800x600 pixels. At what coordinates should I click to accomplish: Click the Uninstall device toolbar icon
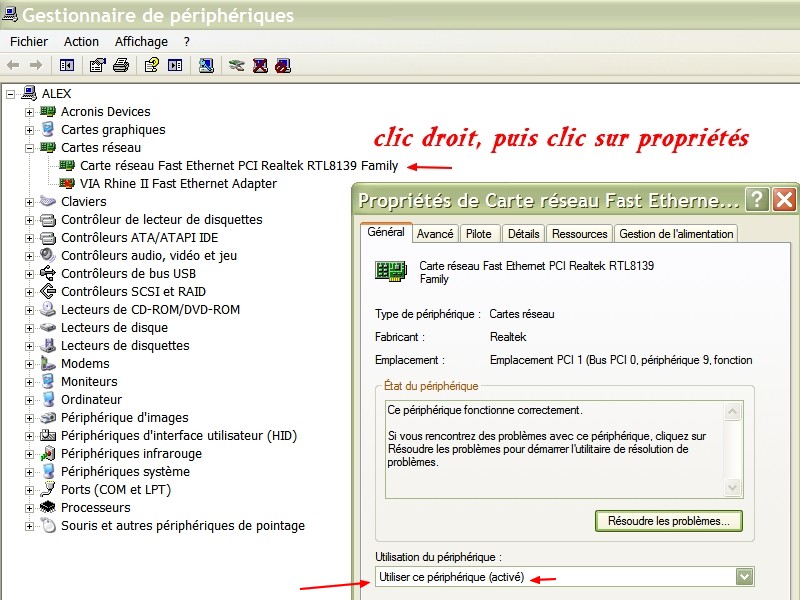260,66
